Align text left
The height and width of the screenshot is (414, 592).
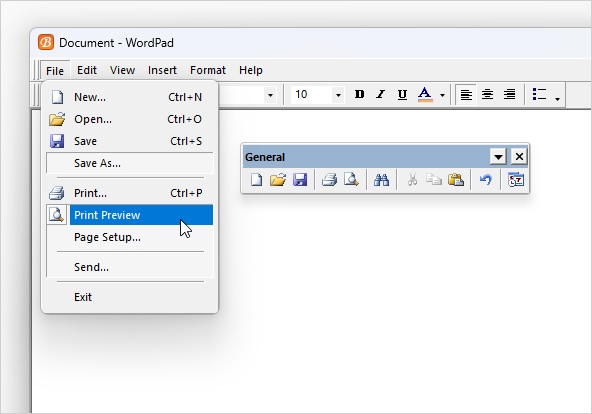tap(466, 94)
